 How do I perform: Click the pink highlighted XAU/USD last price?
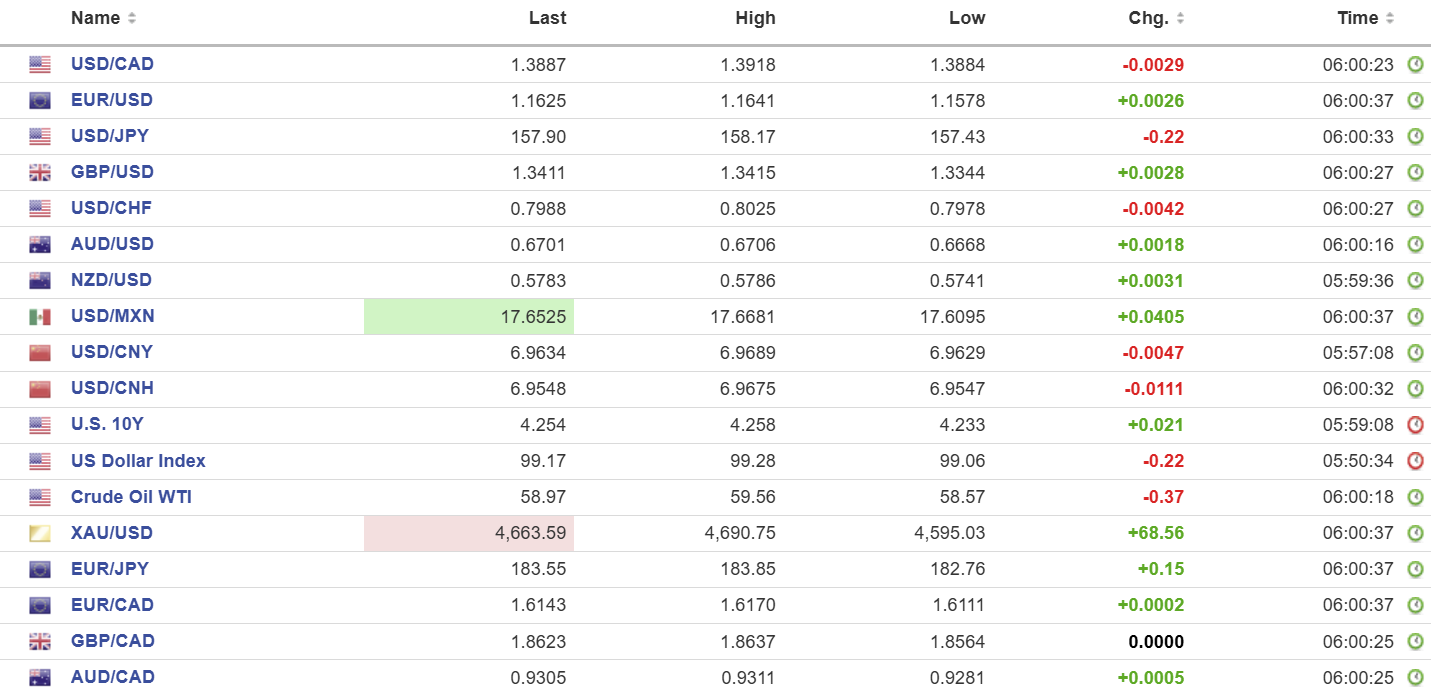[530, 533]
